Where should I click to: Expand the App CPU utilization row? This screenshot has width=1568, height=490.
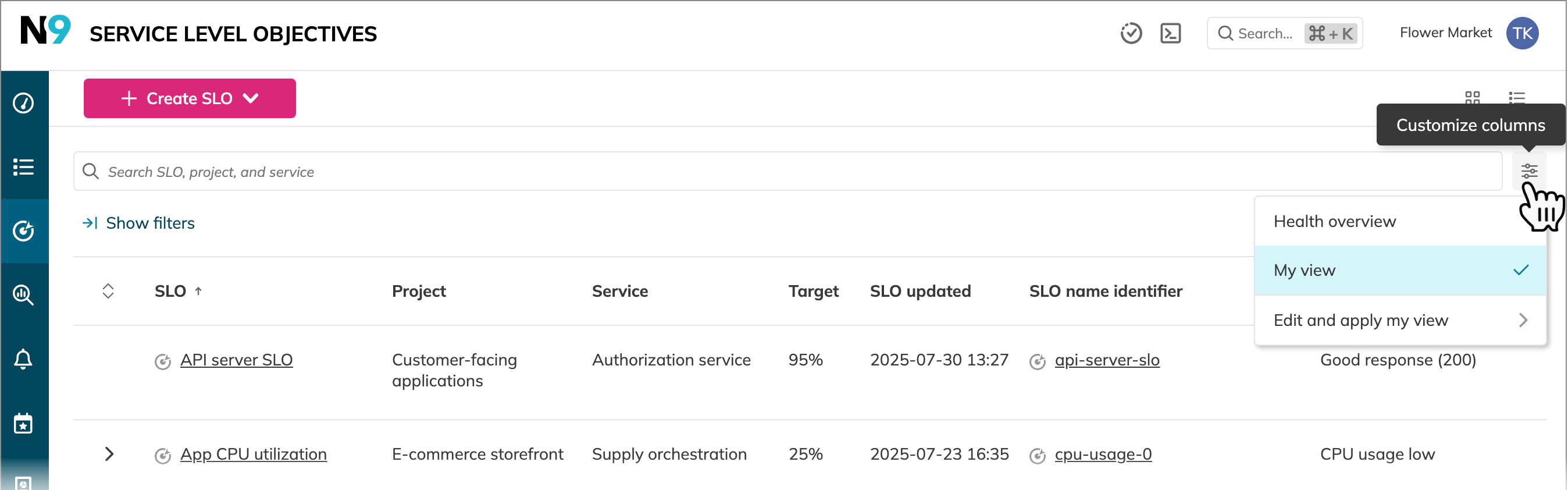coord(109,454)
